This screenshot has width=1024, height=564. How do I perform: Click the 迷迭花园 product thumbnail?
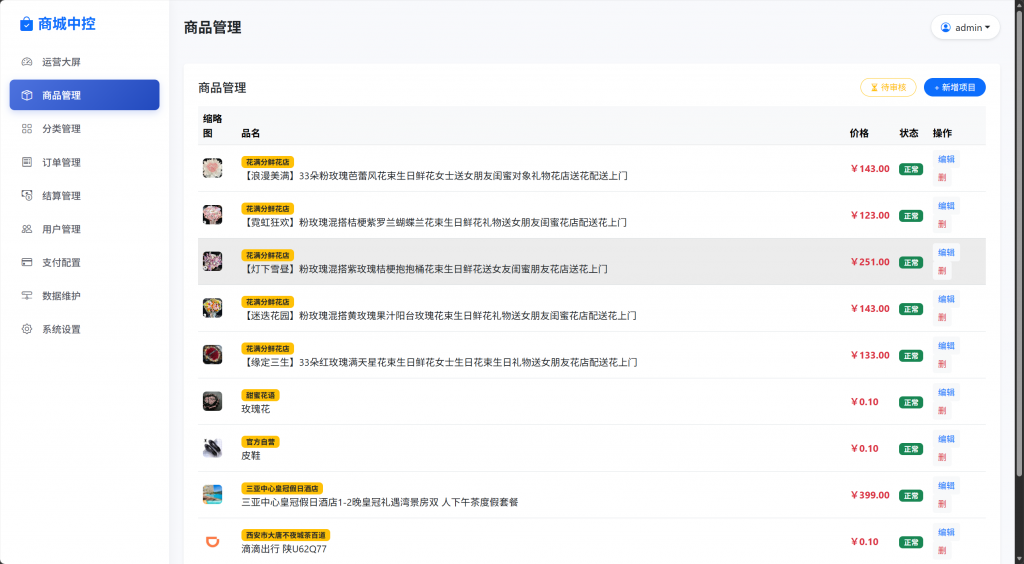[212, 308]
